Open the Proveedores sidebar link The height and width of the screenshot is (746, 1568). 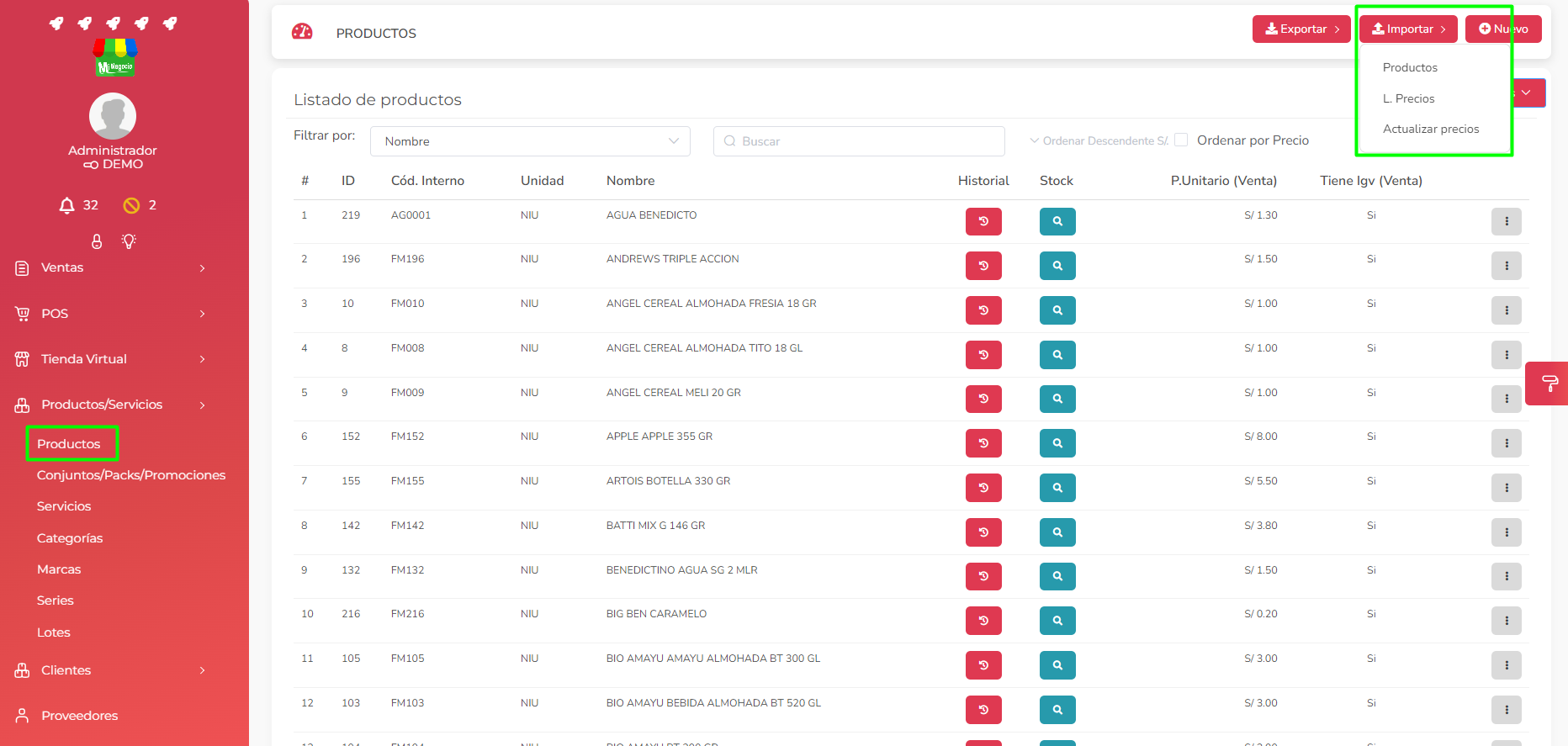80,716
